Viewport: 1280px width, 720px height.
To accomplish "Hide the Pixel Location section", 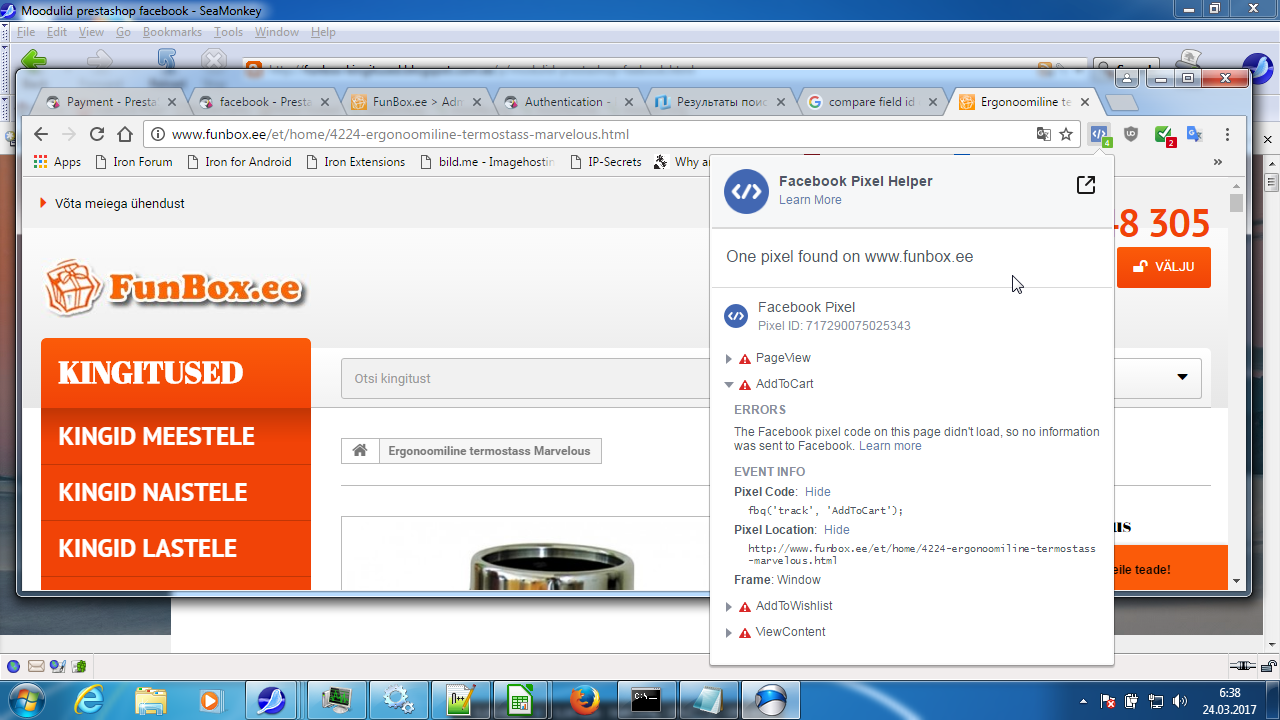I will tap(837, 530).
